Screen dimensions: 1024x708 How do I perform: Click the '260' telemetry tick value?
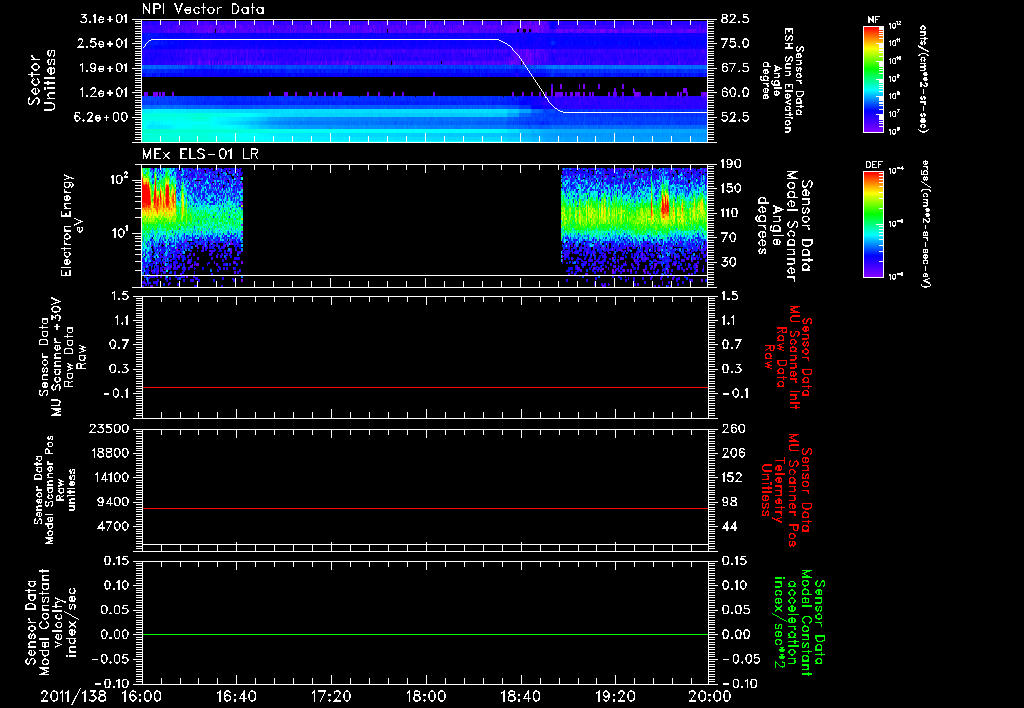[733, 428]
